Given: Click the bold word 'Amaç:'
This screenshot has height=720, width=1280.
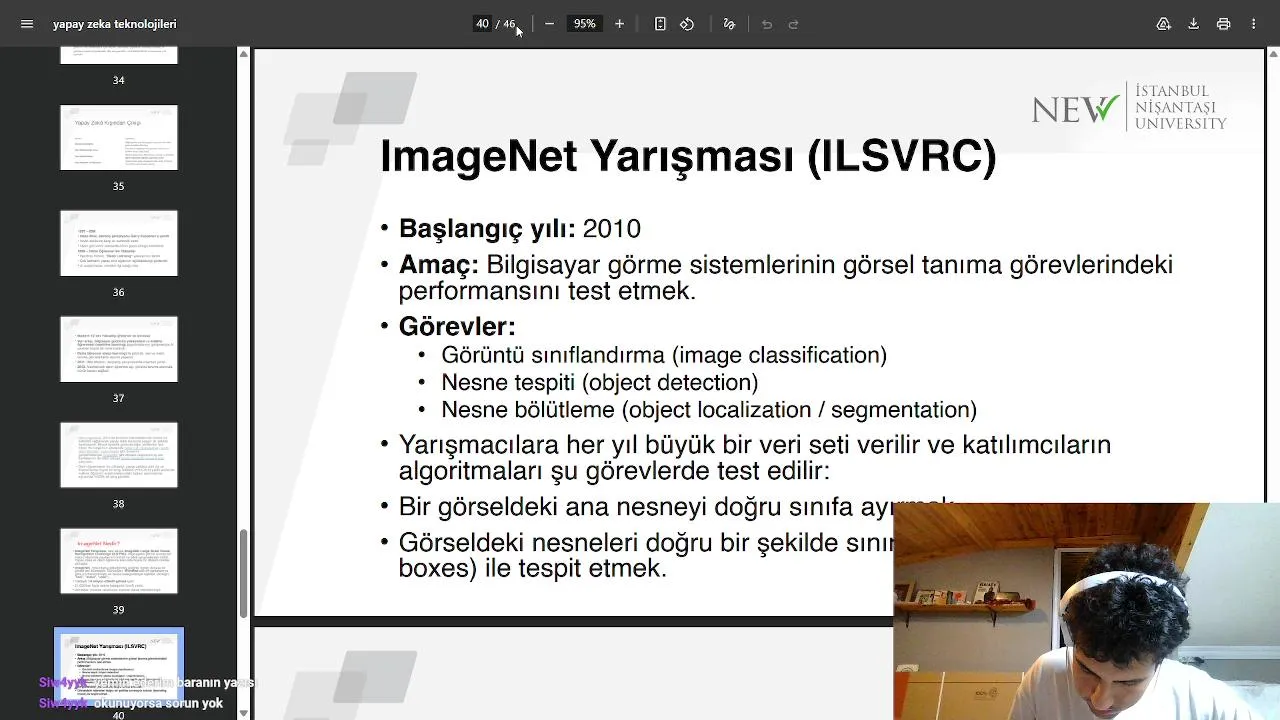Looking at the screenshot, I should tap(439, 265).
